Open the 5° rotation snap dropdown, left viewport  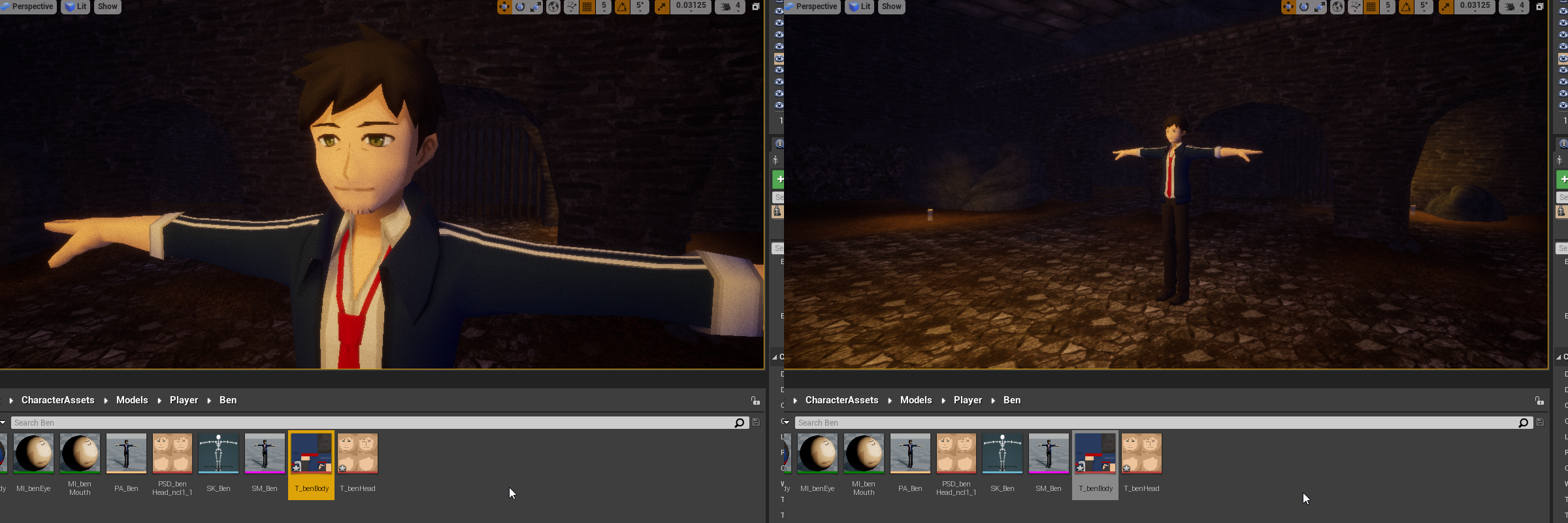[x=640, y=7]
